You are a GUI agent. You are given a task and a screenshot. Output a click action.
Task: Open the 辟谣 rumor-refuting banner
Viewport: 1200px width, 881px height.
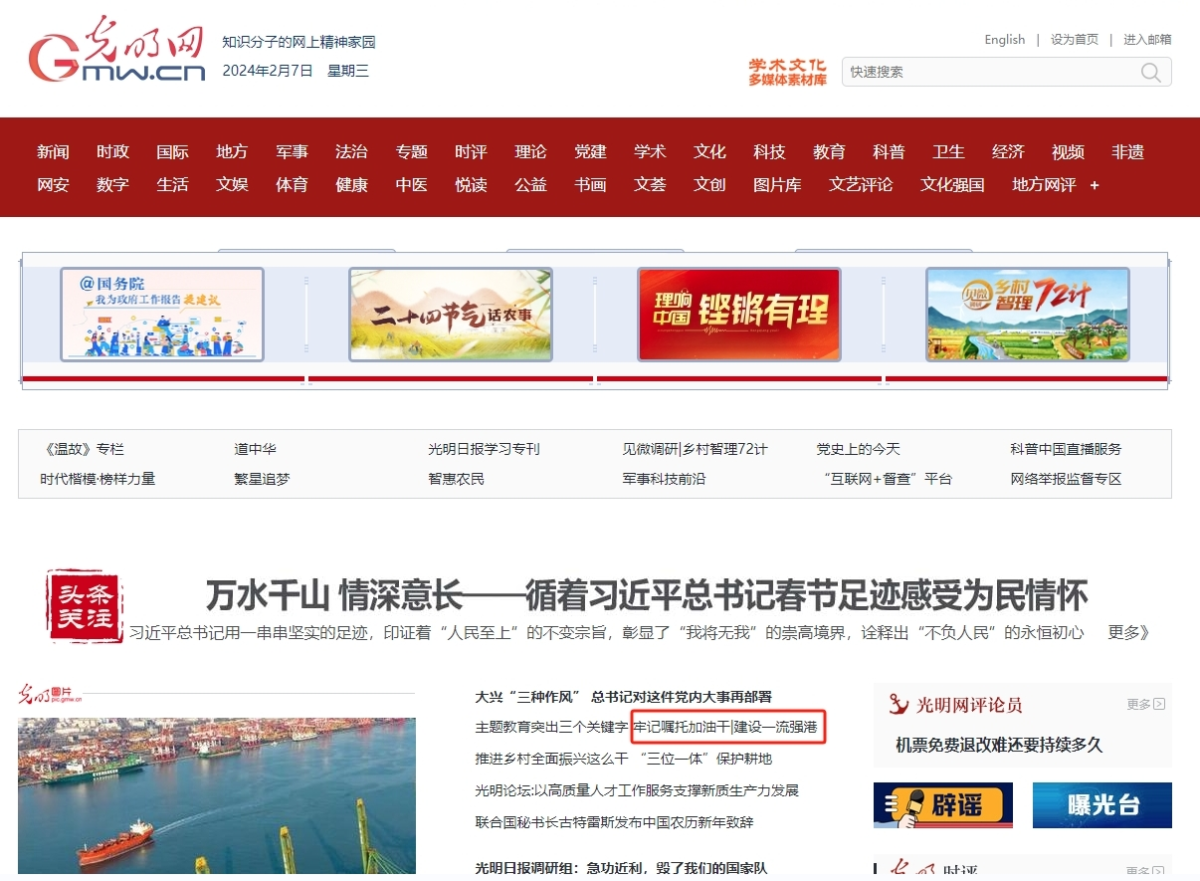(942, 805)
